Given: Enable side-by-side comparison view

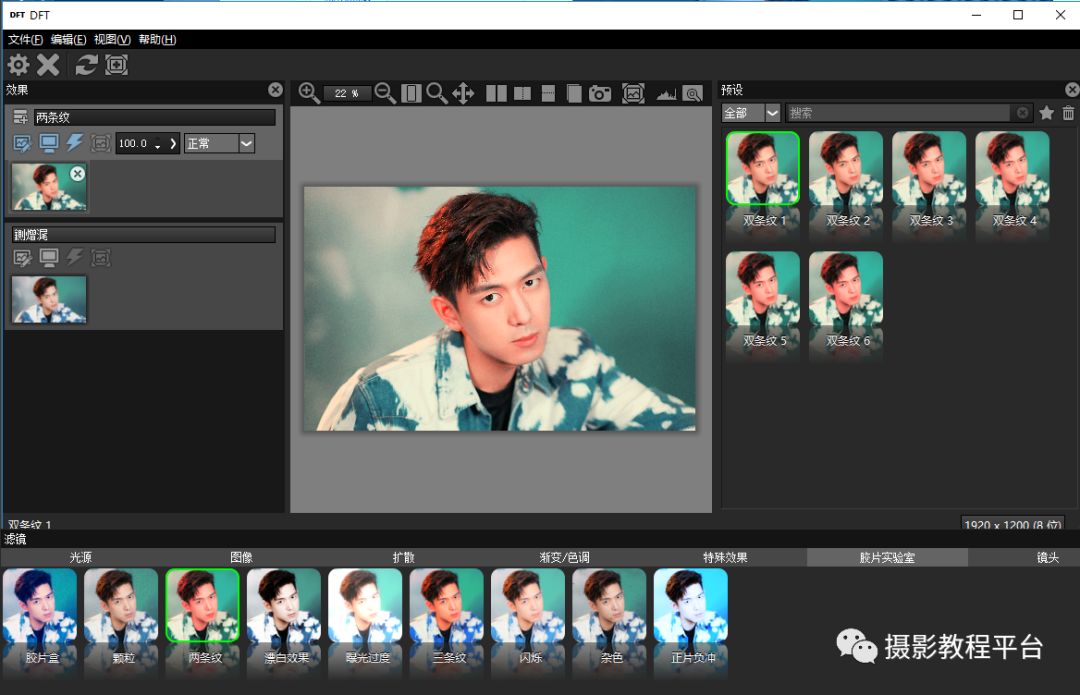Looking at the screenshot, I should [496, 93].
